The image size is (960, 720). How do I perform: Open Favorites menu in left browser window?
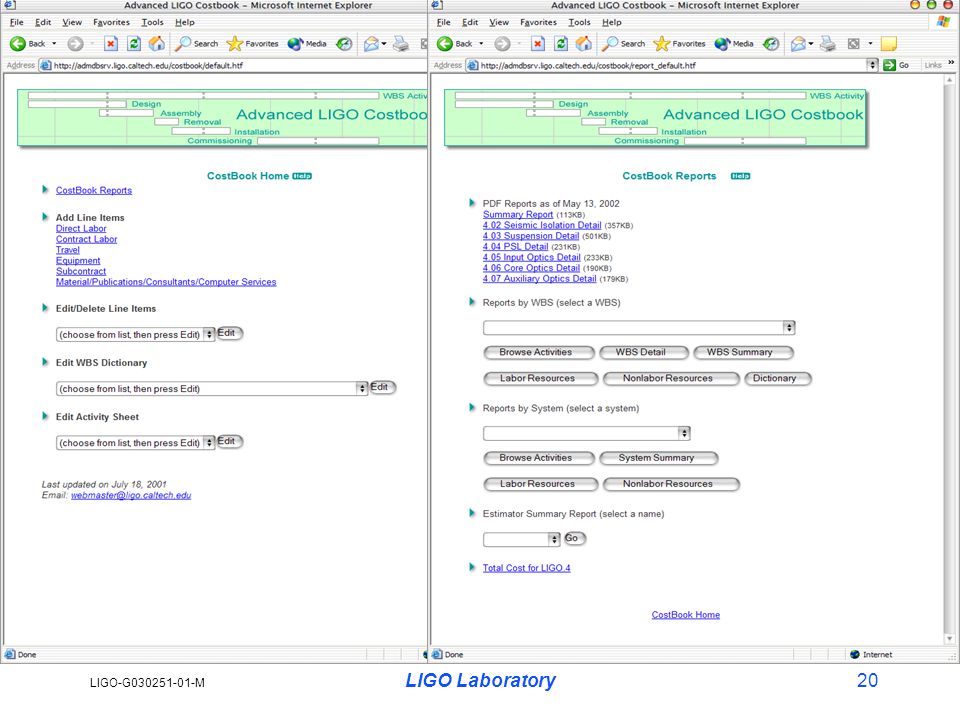point(111,22)
